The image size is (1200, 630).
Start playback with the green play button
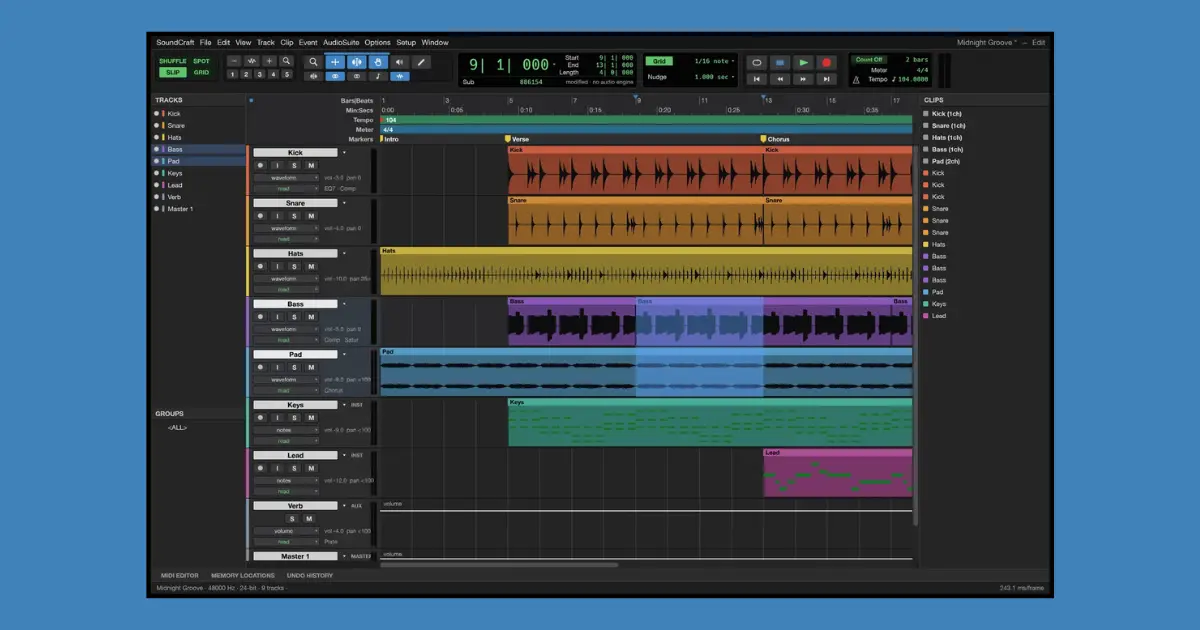803,62
